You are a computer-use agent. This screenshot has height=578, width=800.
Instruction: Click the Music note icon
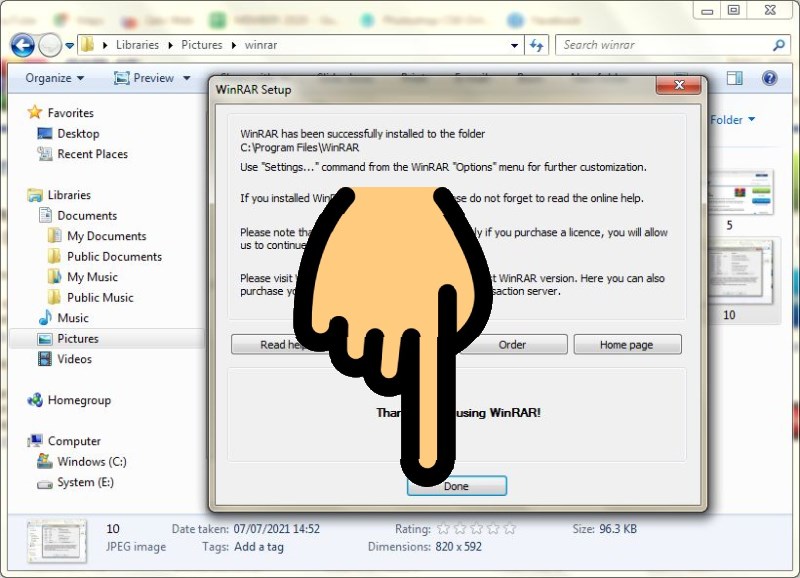click(45, 317)
